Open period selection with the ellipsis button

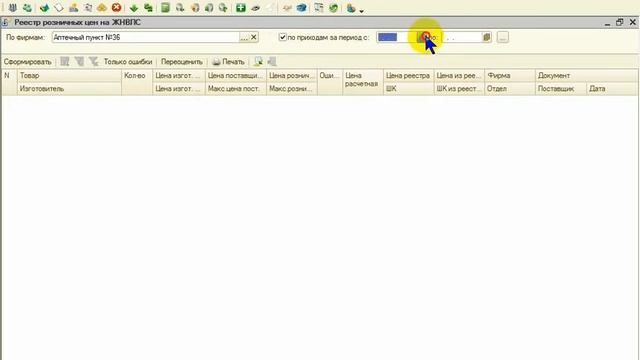point(503,37)
